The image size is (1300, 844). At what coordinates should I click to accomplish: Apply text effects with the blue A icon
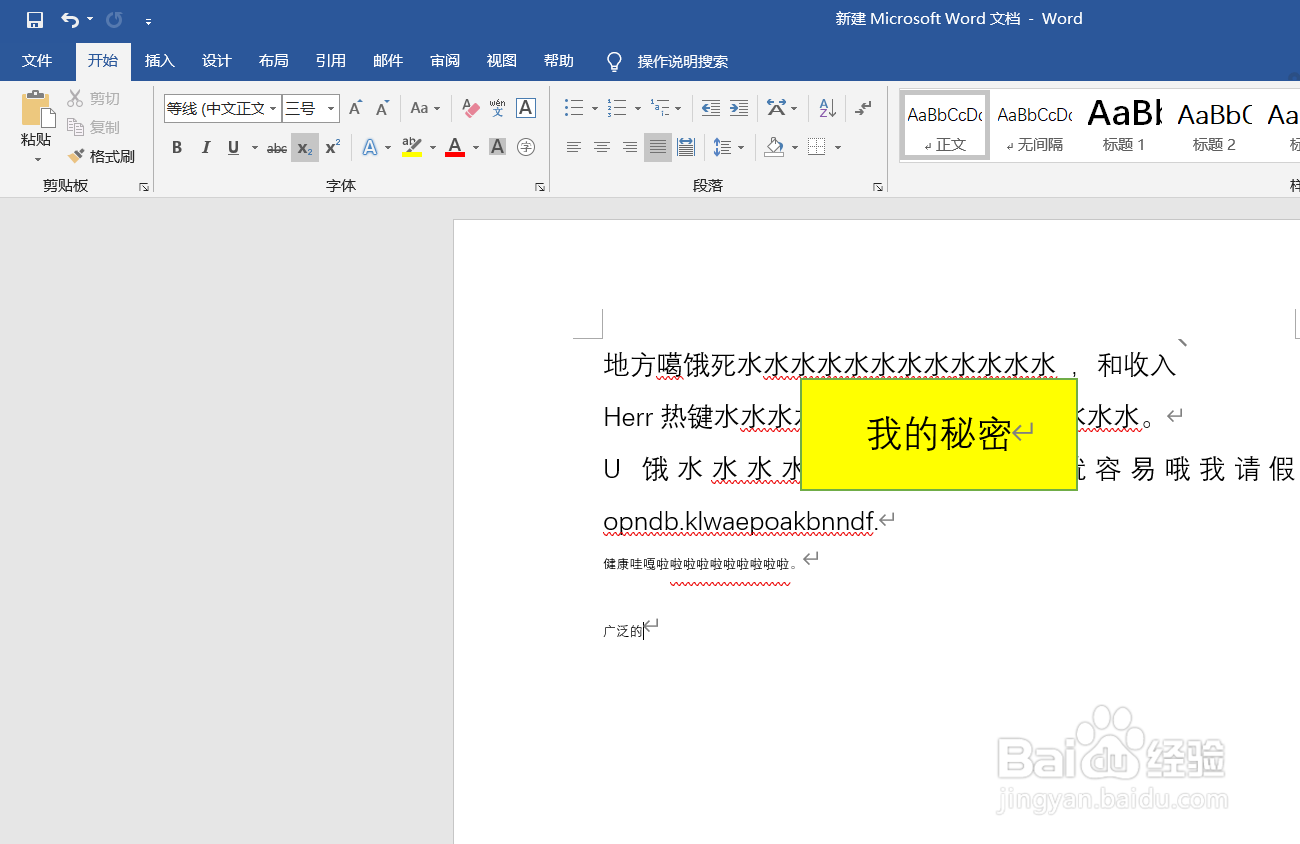370,147
